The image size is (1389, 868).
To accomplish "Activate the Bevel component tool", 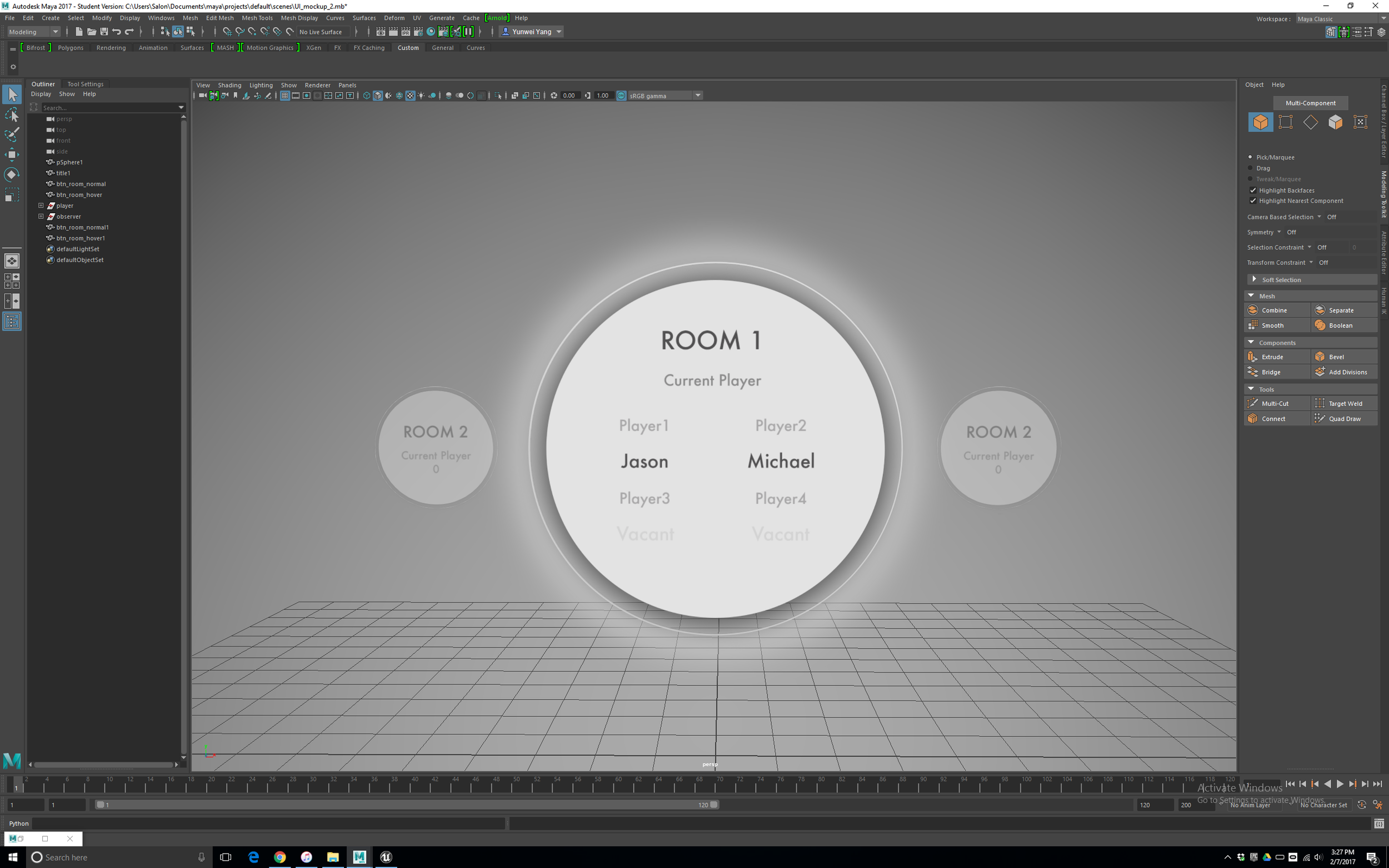I will pyautogui.click(x=1343, y=357).
